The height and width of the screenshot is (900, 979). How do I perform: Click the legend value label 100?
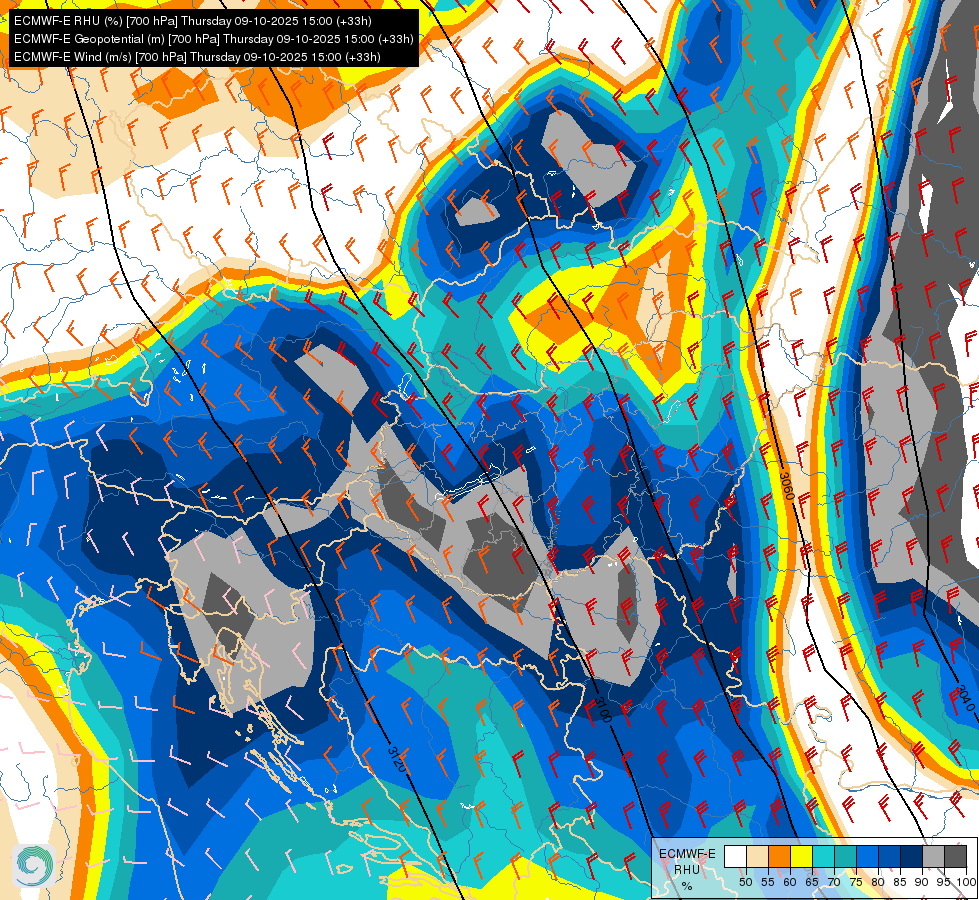966,882
